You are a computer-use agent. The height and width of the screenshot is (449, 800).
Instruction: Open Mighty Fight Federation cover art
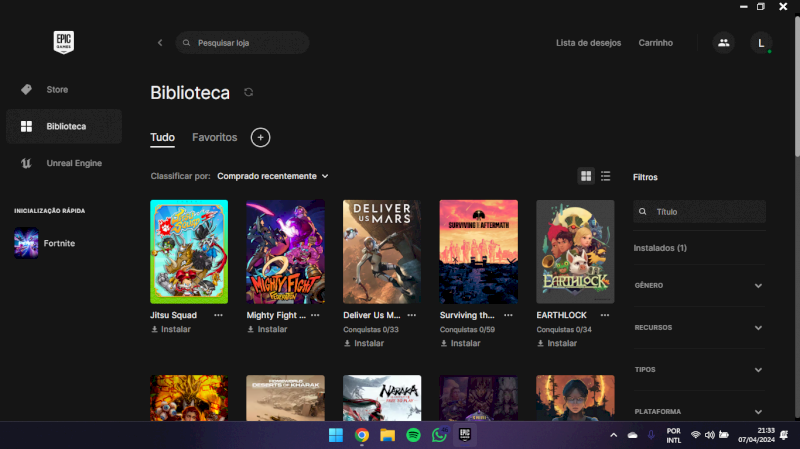point(285,252)
